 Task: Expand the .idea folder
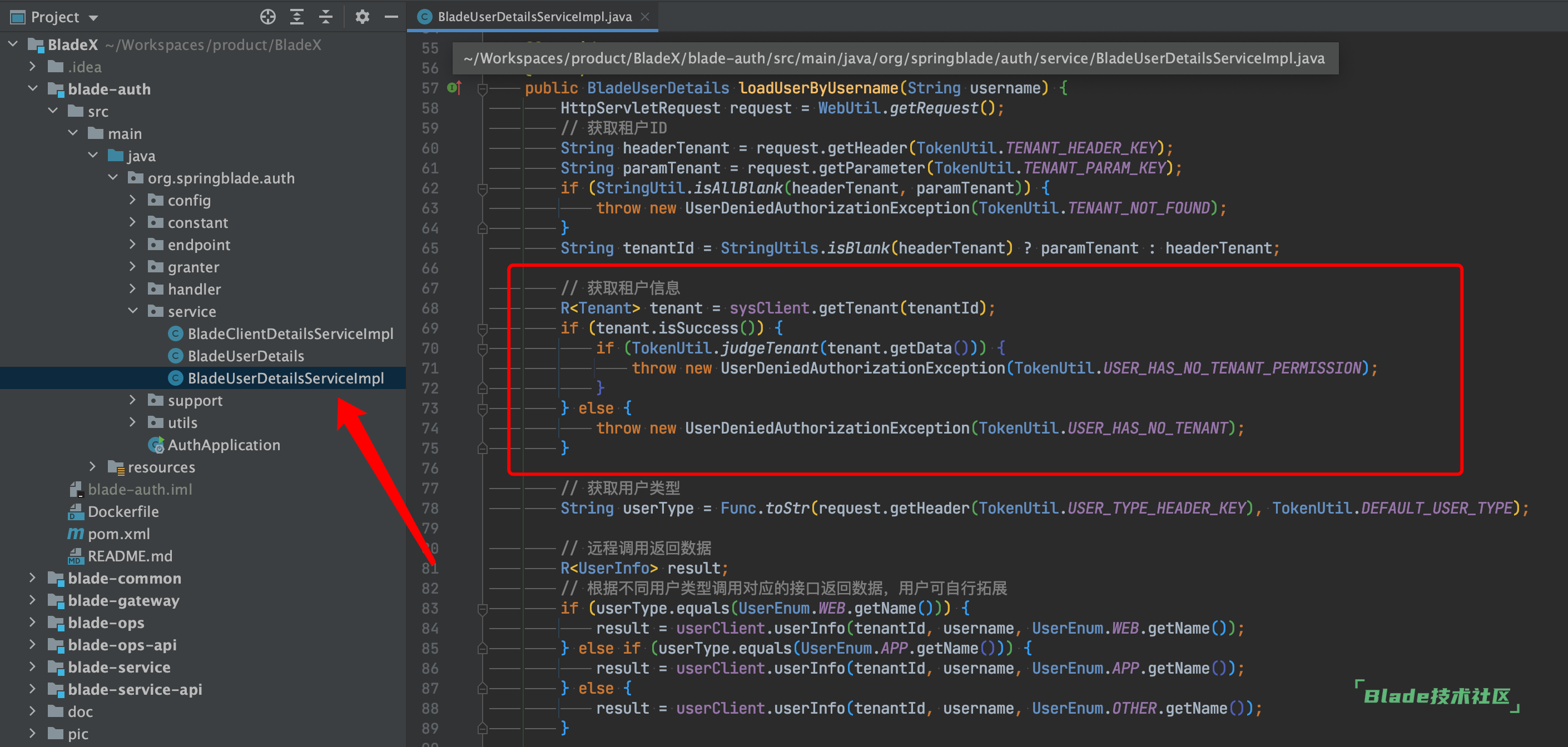point(33,66)
